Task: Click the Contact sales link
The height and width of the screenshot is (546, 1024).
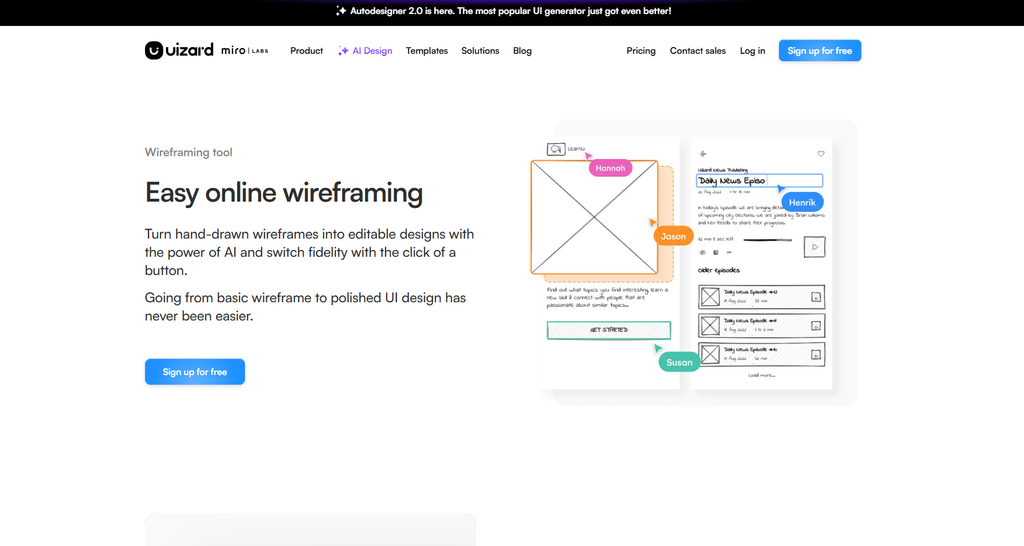Action: (697, 51)
